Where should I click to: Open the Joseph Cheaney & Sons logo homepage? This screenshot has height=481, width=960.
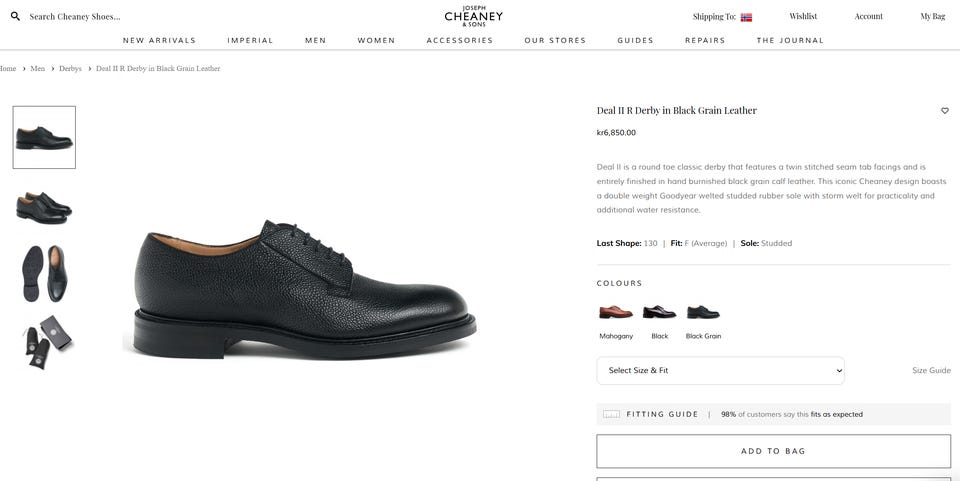tap(473, 17)
